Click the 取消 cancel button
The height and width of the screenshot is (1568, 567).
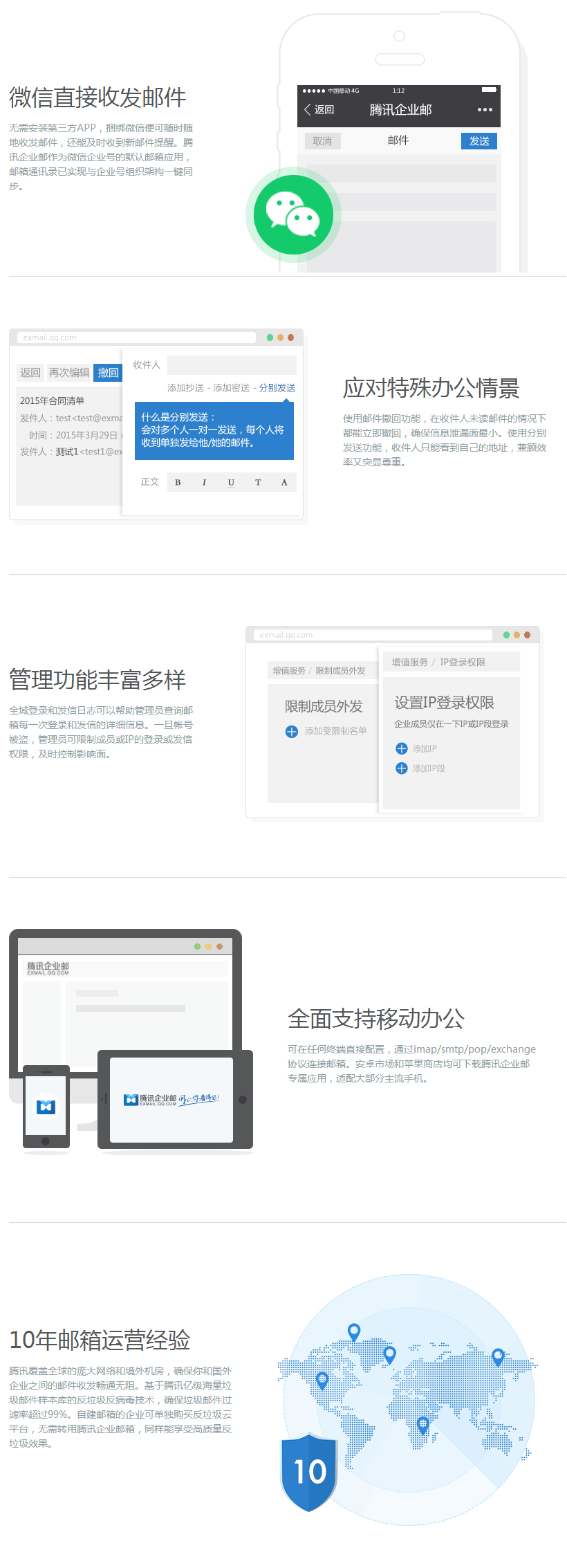pyautogui.click(x=322, y=141)
